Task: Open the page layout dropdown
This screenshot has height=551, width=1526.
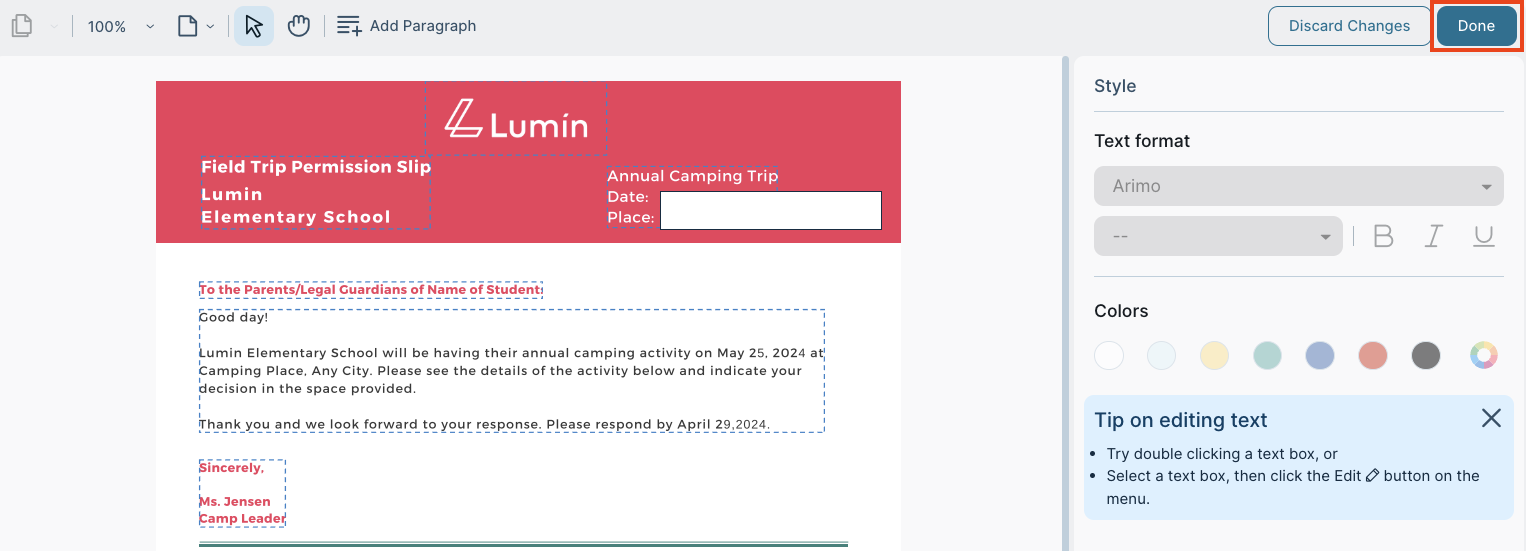Action: (x=196, y=26)
